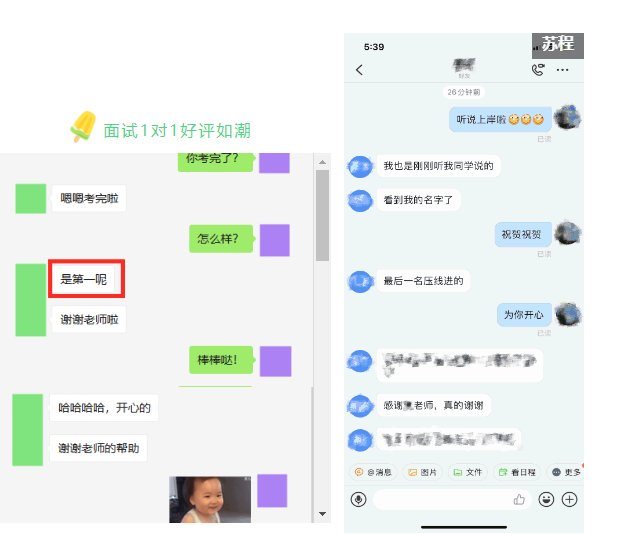This screenshot has height=534, width=625.
Task: Tap the microphone voice input icon
Action: (x=359, y=499)
